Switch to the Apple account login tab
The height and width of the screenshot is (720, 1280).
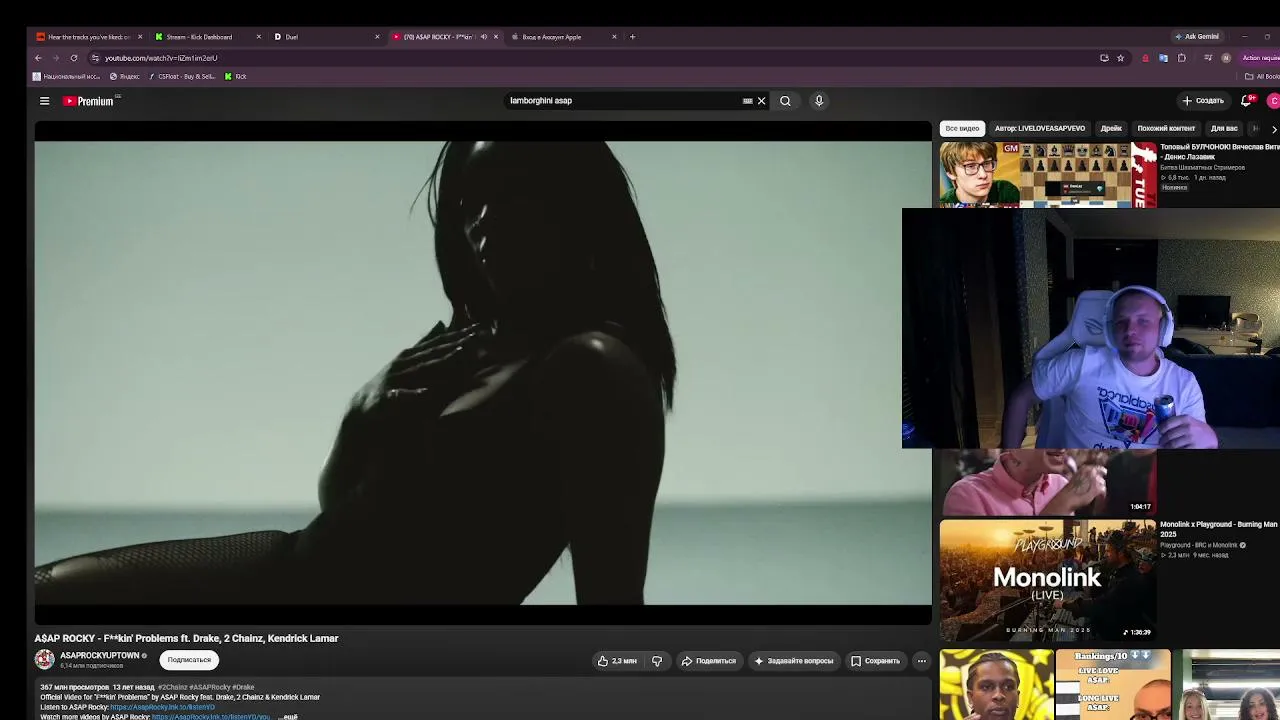(562, 37)
